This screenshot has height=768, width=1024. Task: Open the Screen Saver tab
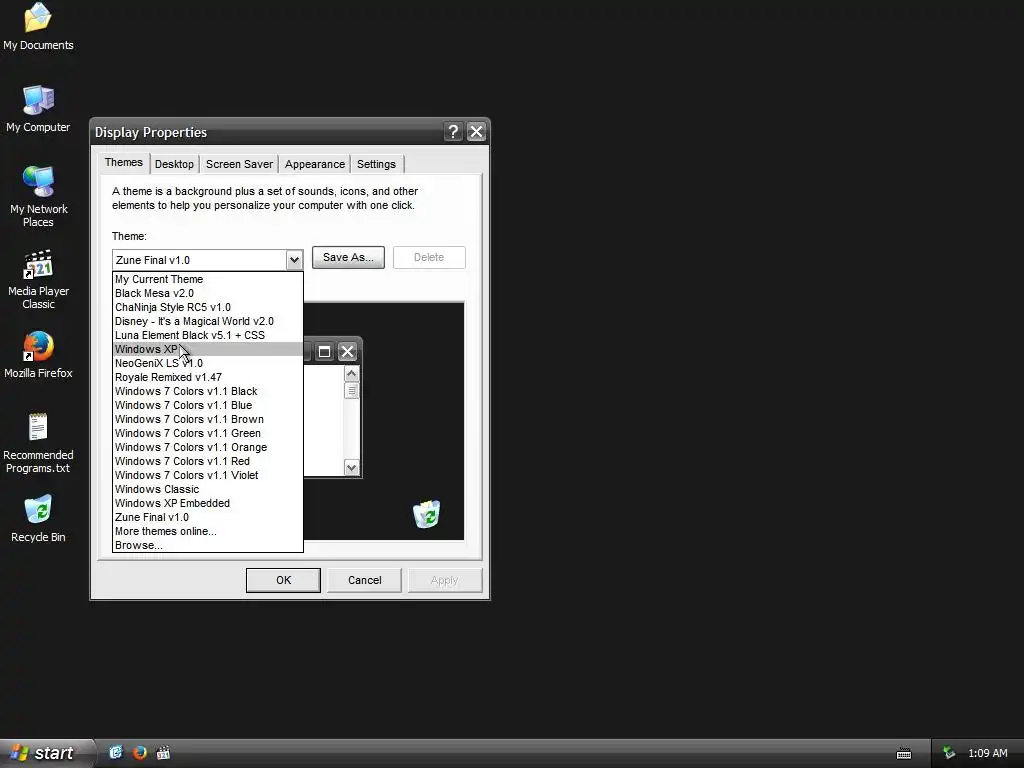point(239,164)
